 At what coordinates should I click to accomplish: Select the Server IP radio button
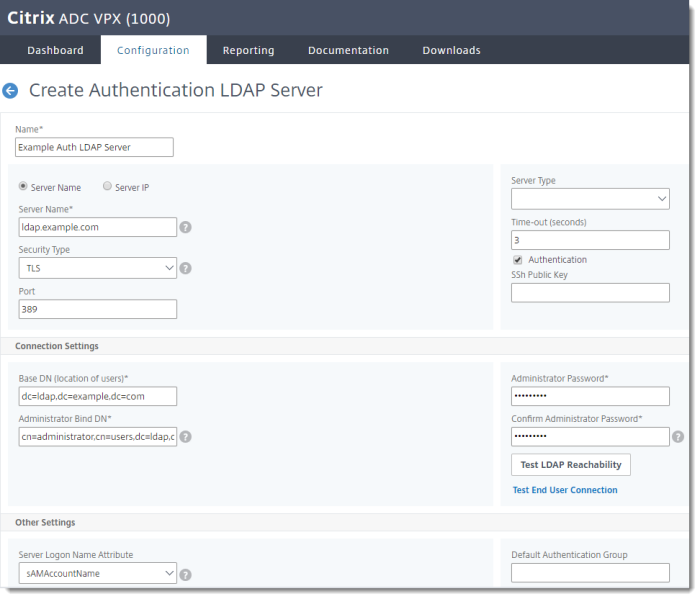108,187
